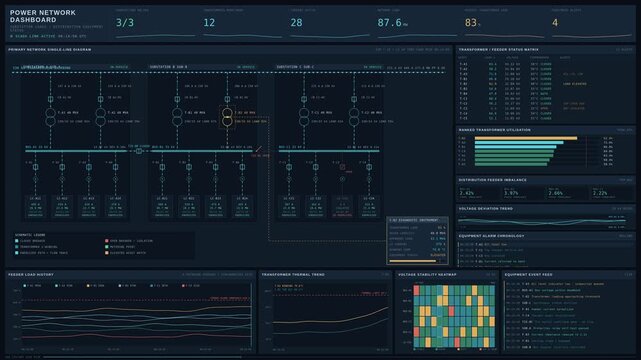Select transformer T-C1 symbol in Substation C
Image resolution: width=641 pixels, height=360 pixels.
coord(304,117)
